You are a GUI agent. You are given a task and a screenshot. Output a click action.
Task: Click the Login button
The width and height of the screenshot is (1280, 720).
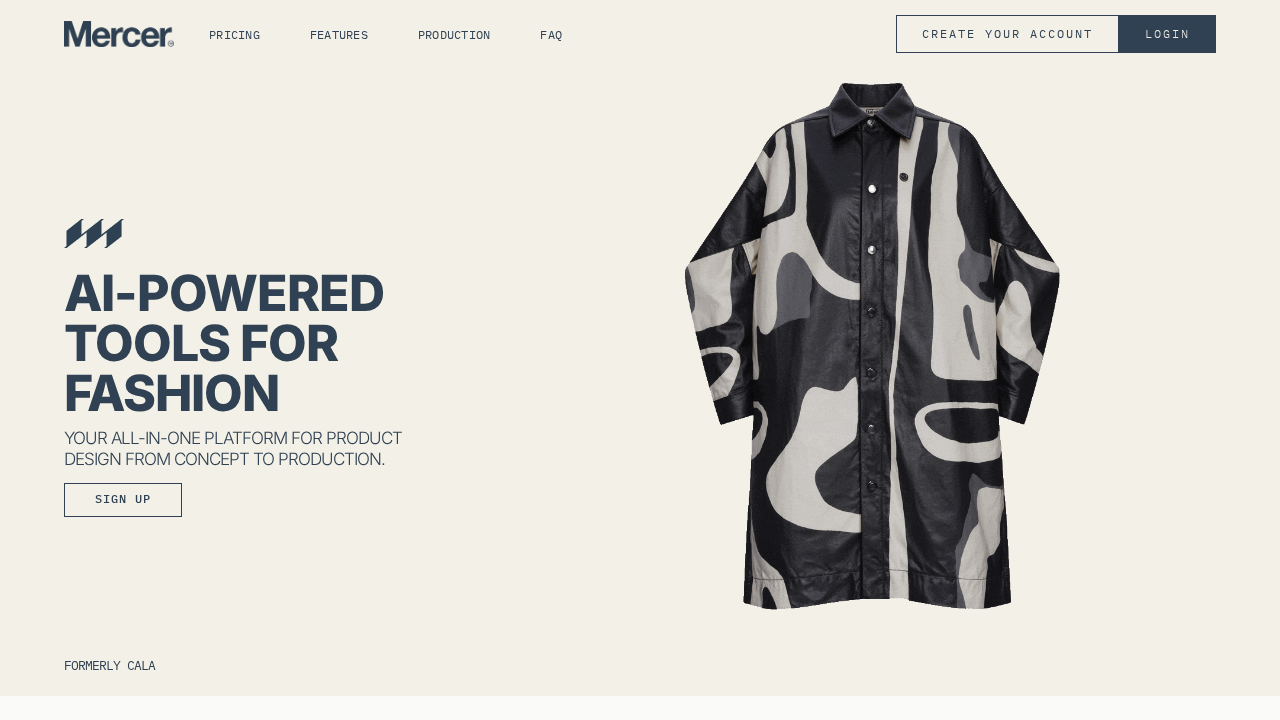(x=1167, y=34)
